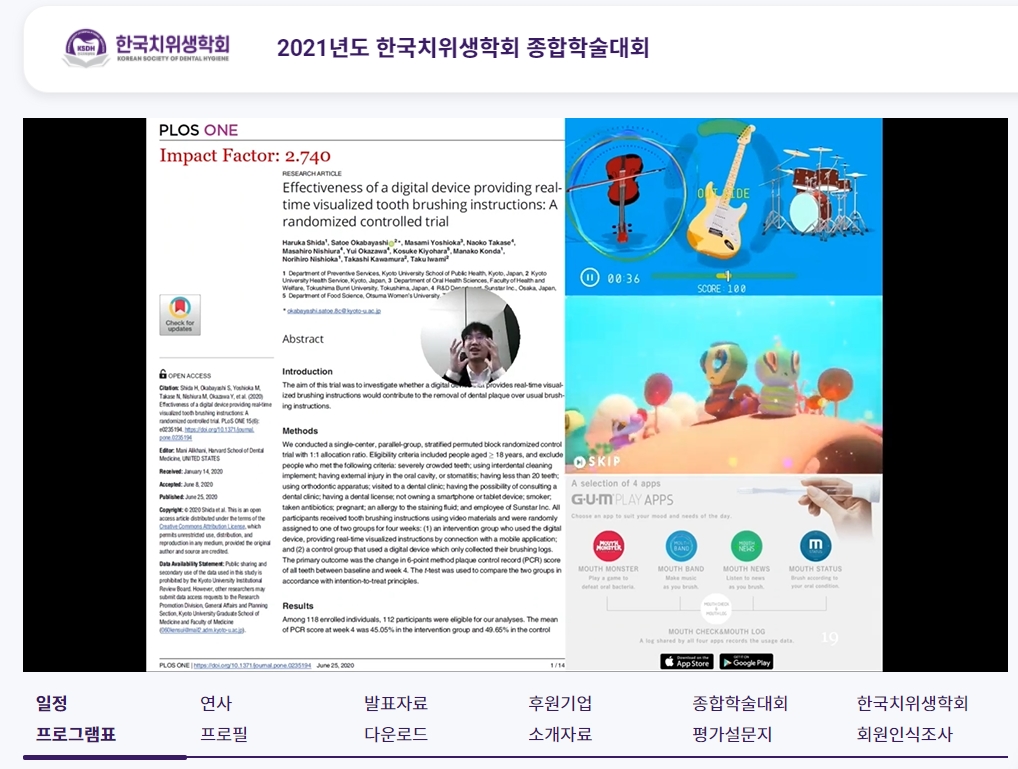
Task: Click the Korean Society of Dental Hygiene logo
Action: pos(147,47)
